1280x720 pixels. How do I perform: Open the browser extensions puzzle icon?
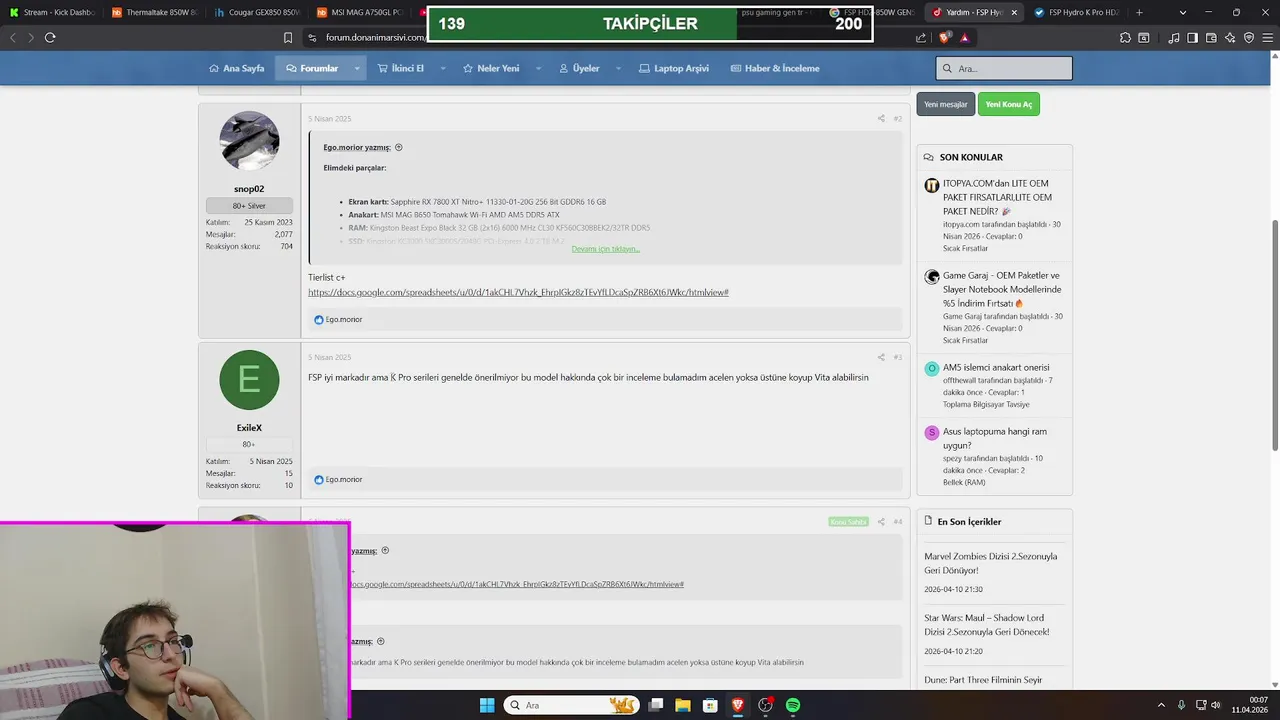point(1125,37)
